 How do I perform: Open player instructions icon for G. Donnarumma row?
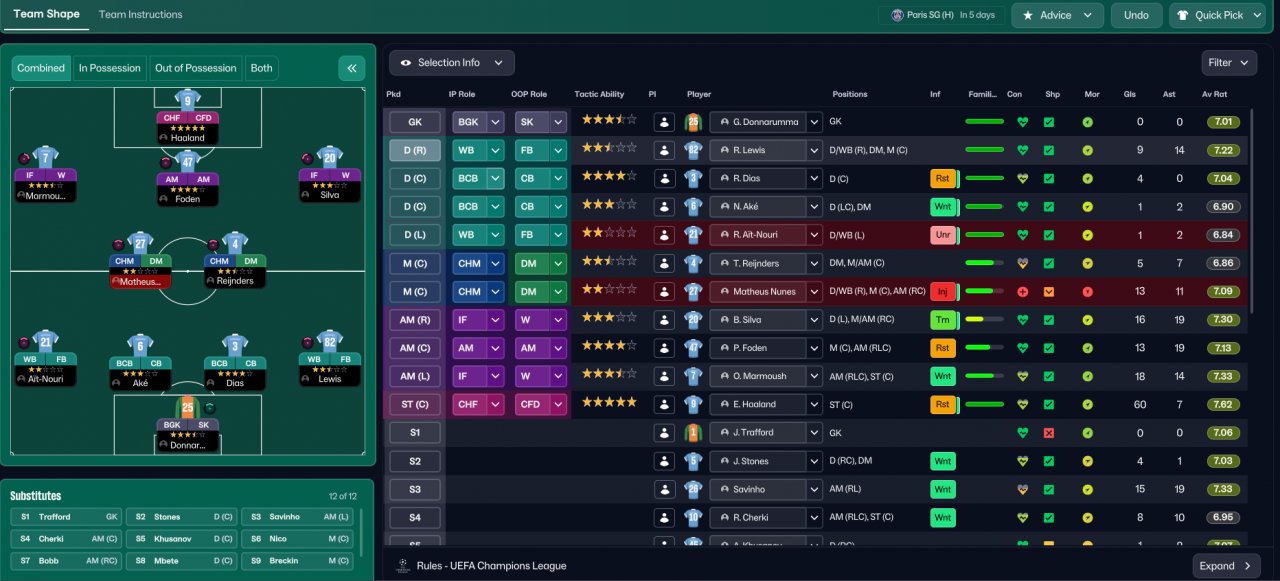[663, 122]
